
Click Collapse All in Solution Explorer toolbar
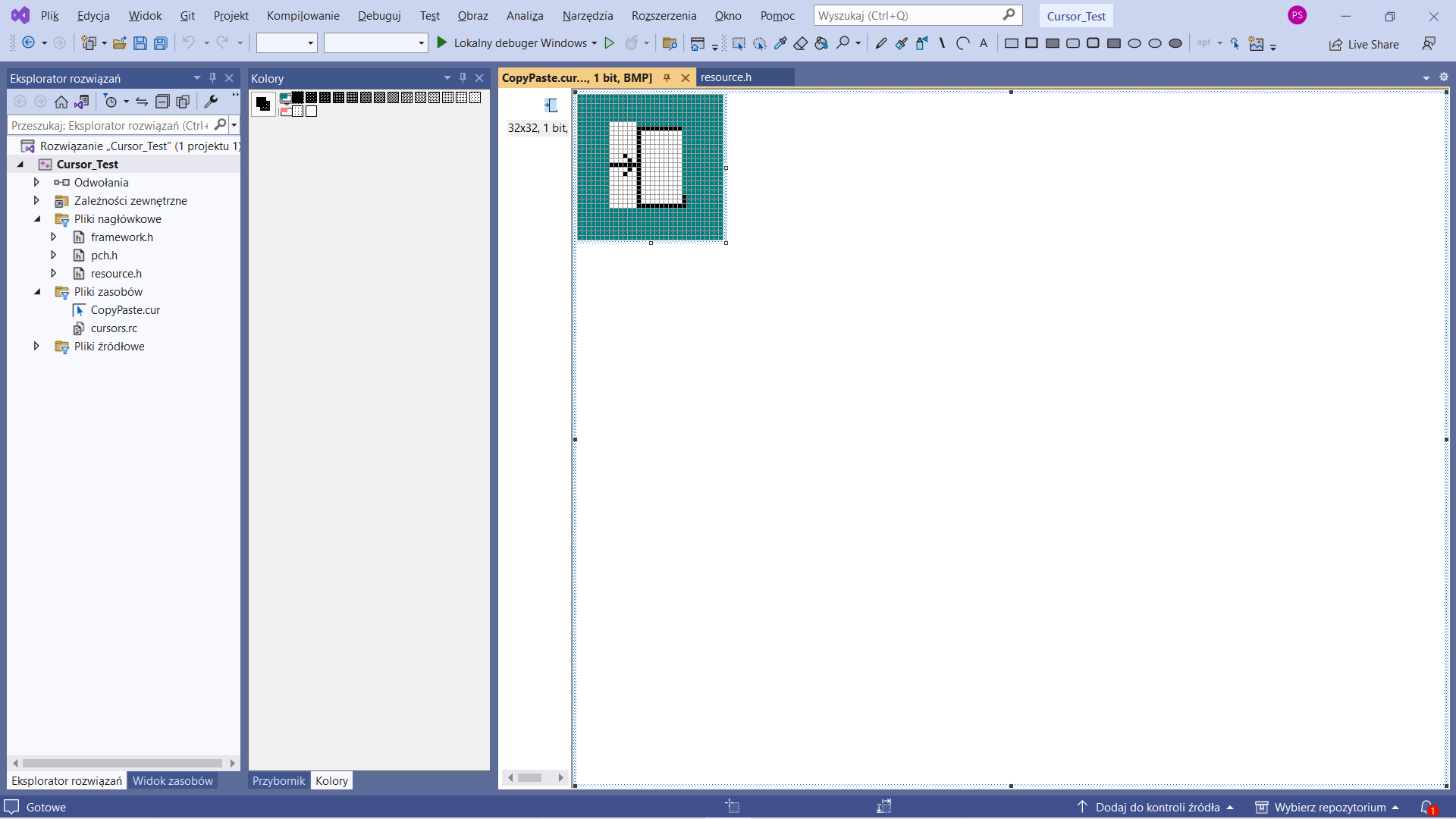[162, 102]
